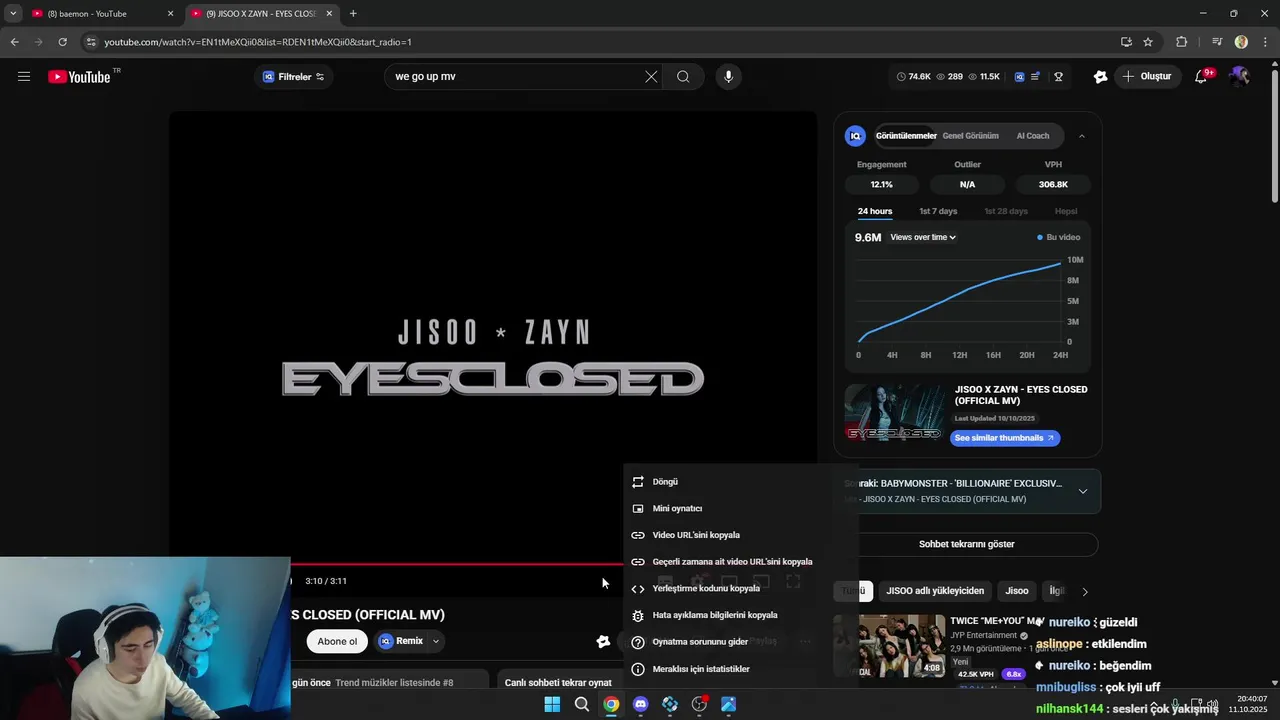The width and height of the screenshot is (1280, 720).
Task: Switch to the baemon - YouTube tab
Action: (x=102, y=14)
